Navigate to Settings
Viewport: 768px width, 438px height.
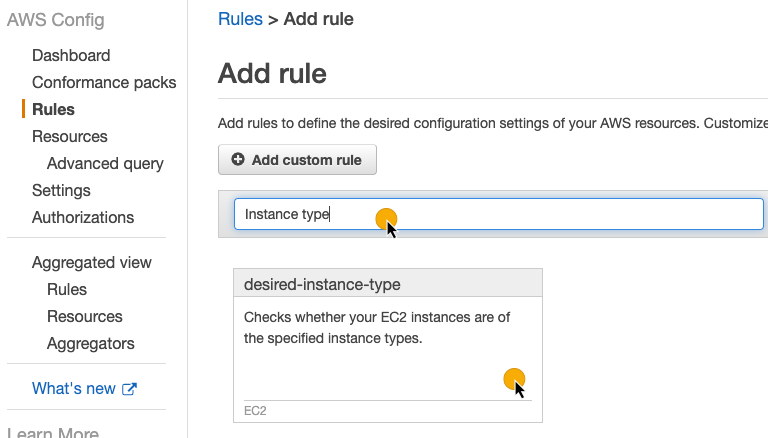click(61, 191)
